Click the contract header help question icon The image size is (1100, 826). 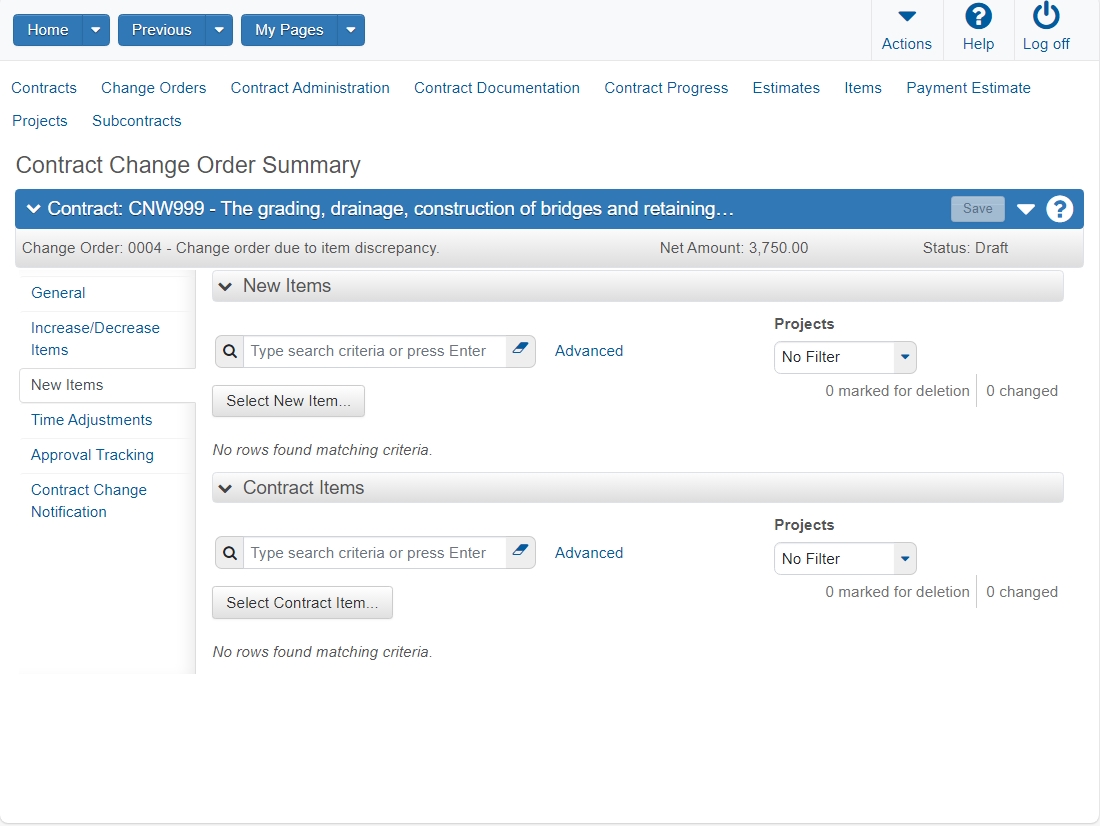[x=1059, y=209]
